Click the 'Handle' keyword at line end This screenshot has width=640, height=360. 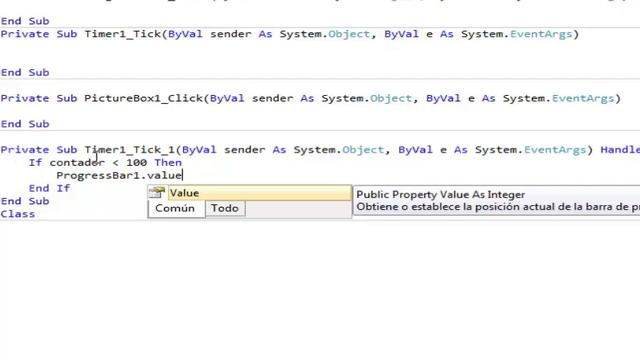[x=620, y=150]
